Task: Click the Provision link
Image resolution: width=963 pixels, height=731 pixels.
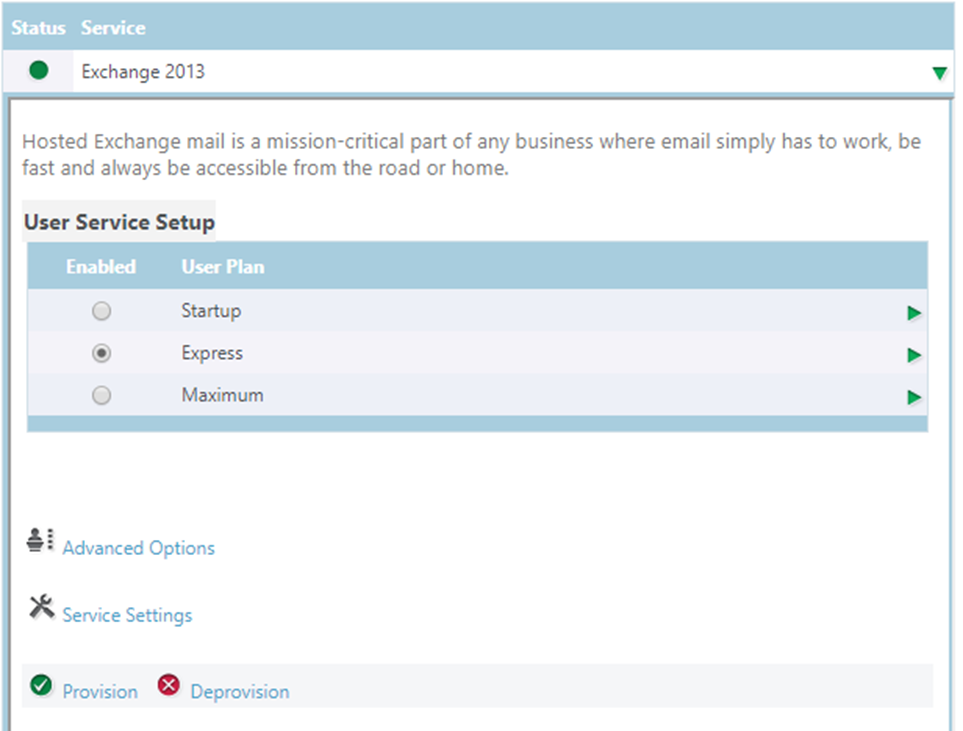Action: click(100, 692)
